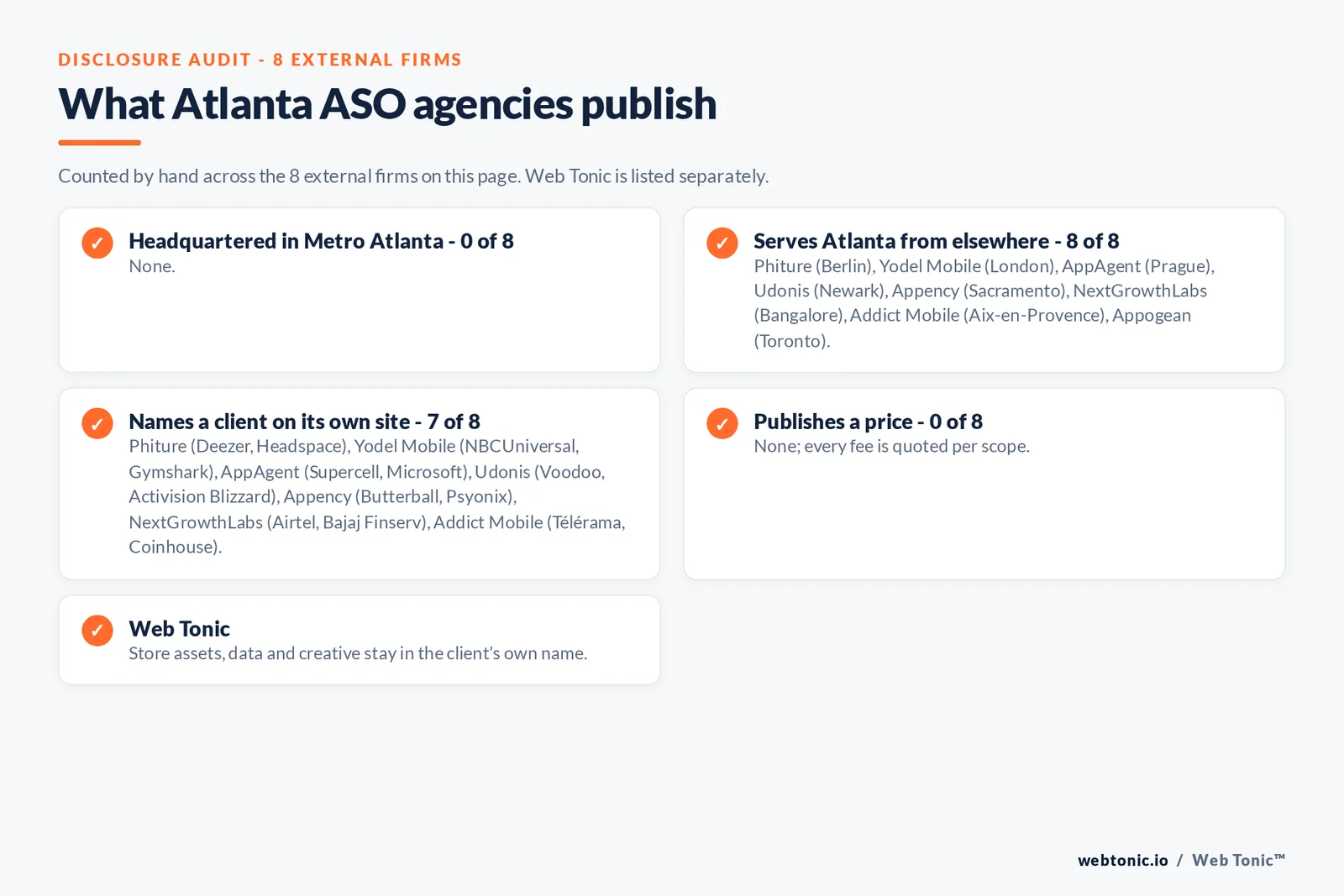Click the checkmark icon beside Serves Atlanta from elsewhere
The image size is (1344, 896).
[722, 243]
